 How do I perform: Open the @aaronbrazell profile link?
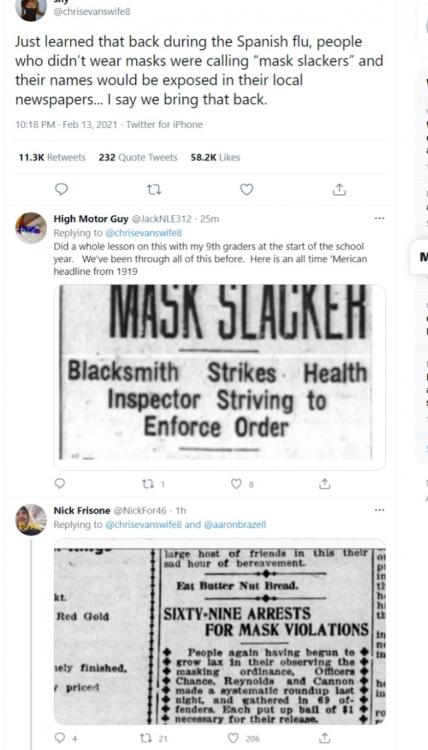click(235, 525)
